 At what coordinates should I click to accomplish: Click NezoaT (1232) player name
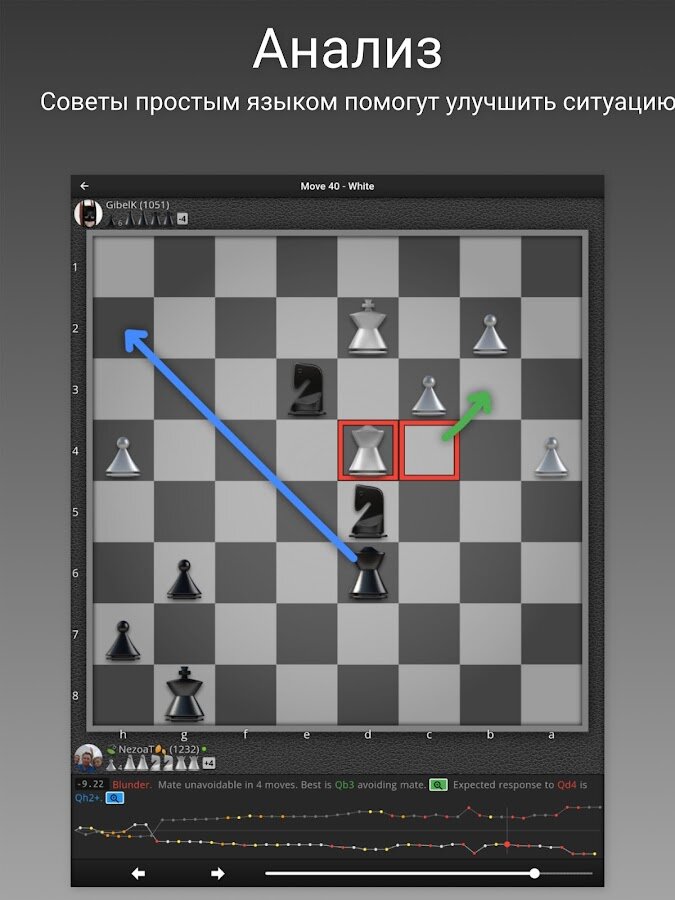click(158, 749)
